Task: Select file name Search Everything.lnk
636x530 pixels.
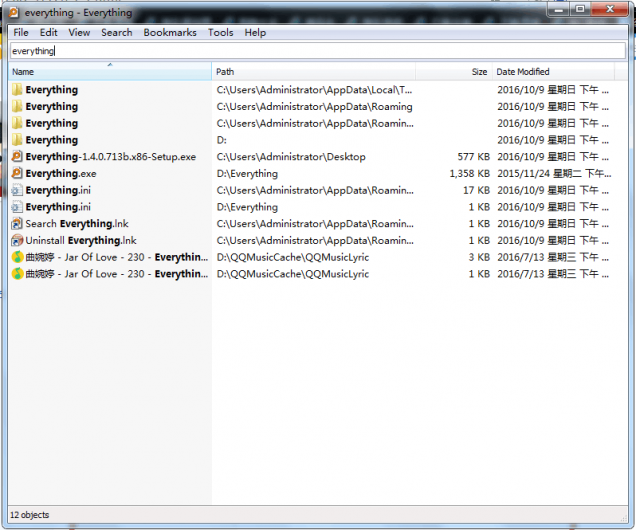Action: (77, 223)
